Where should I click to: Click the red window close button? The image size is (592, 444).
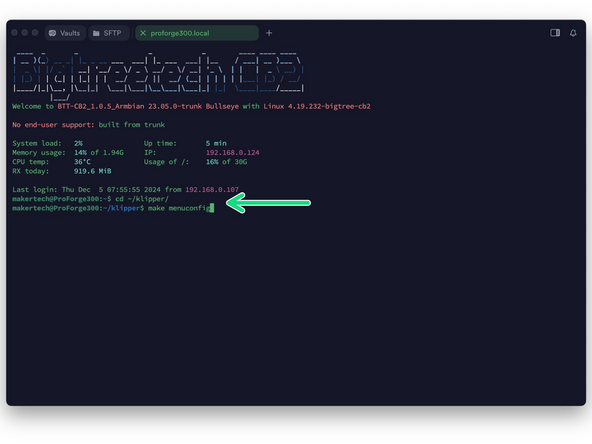pos(14,33)
